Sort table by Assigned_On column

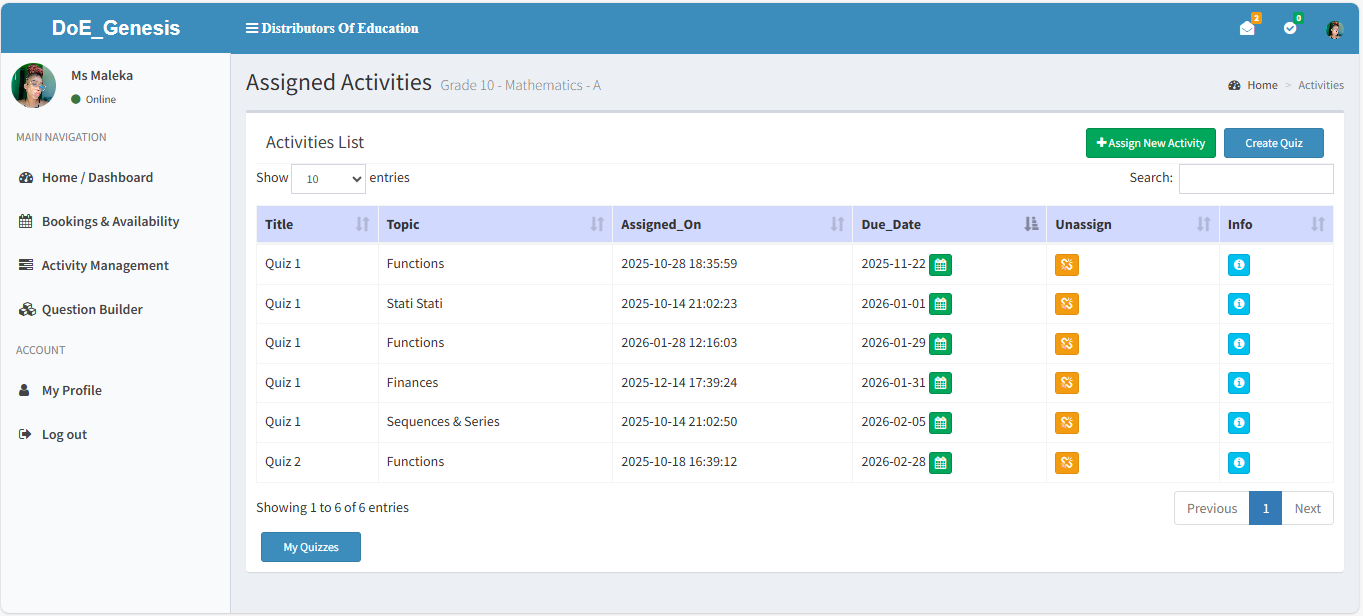pos(731,224)
